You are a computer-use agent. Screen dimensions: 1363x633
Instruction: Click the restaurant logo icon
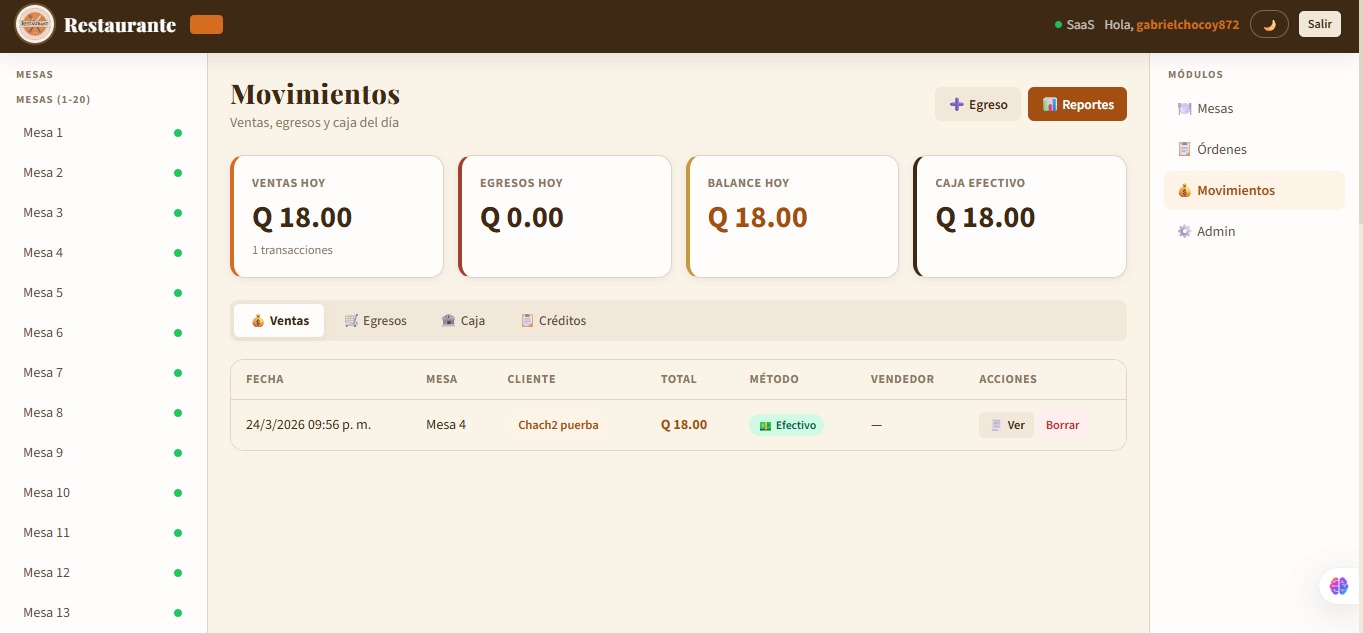(35, 25)
